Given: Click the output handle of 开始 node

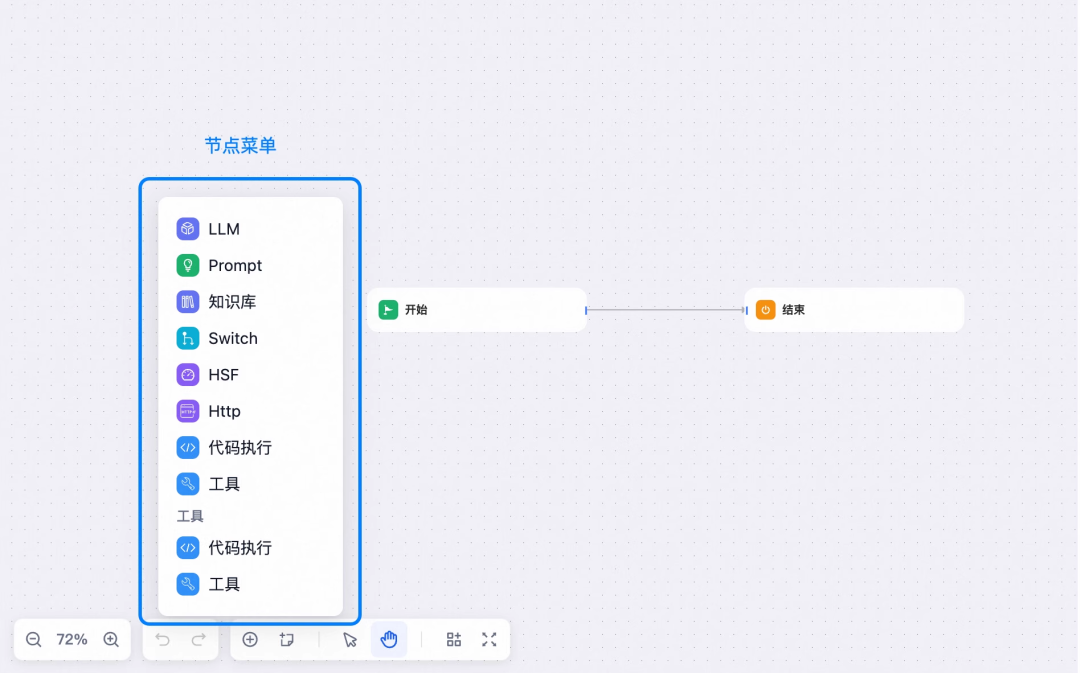Looking at the screenshot, I should 586,311.
